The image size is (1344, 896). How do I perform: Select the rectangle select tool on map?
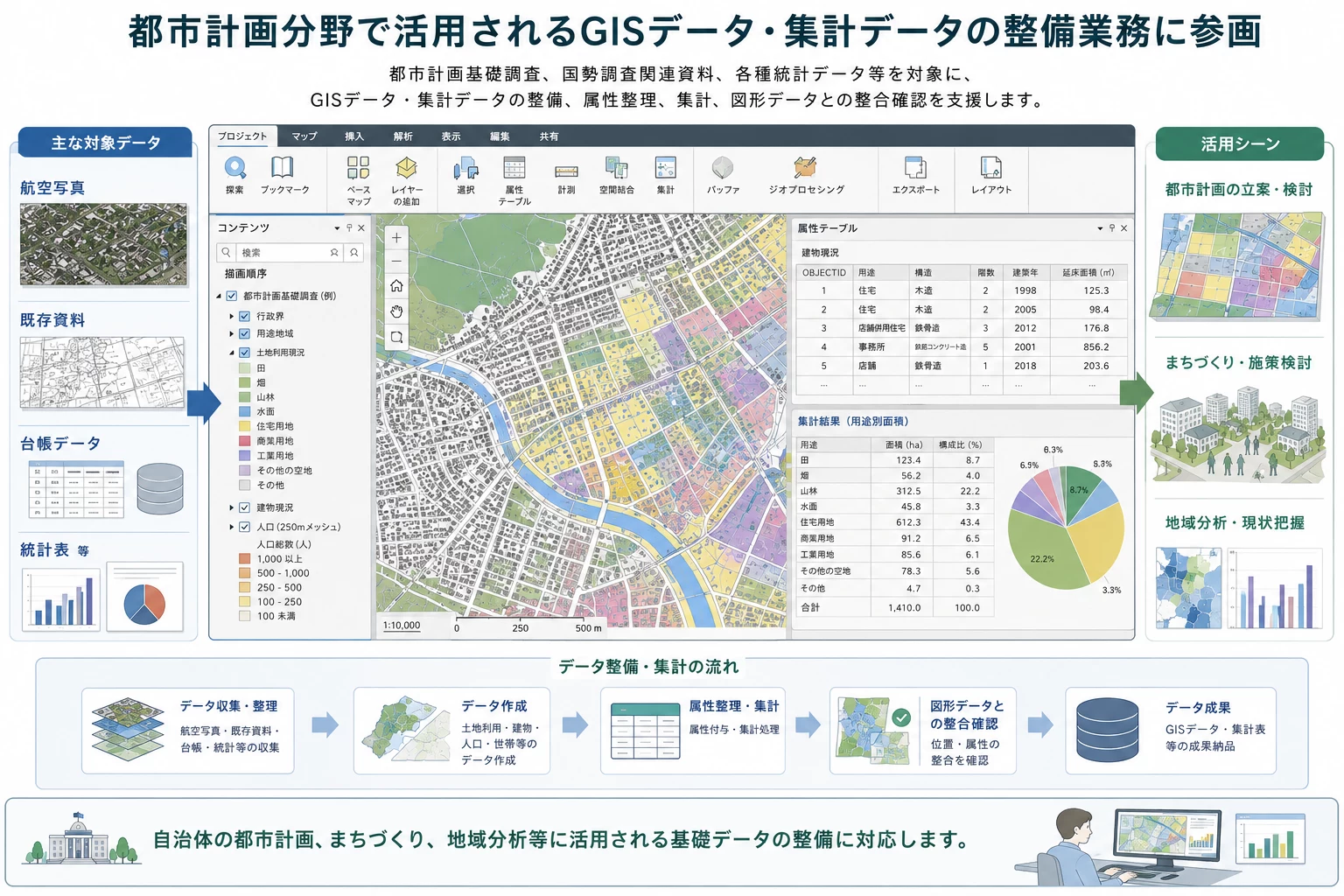click(x=396, y=337)
